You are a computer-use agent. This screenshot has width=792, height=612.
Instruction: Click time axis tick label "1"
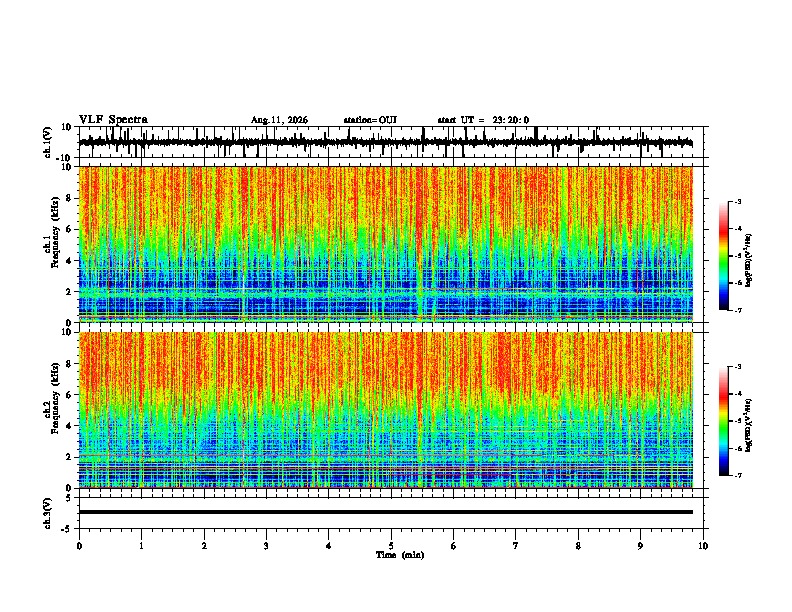141,546
